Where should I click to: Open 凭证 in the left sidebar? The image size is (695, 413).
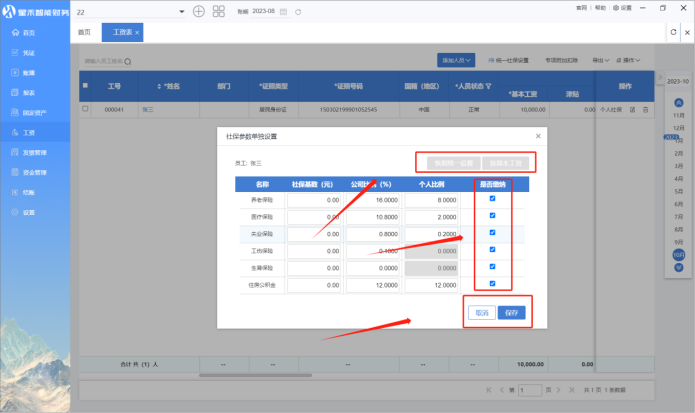tap(29, 52)
